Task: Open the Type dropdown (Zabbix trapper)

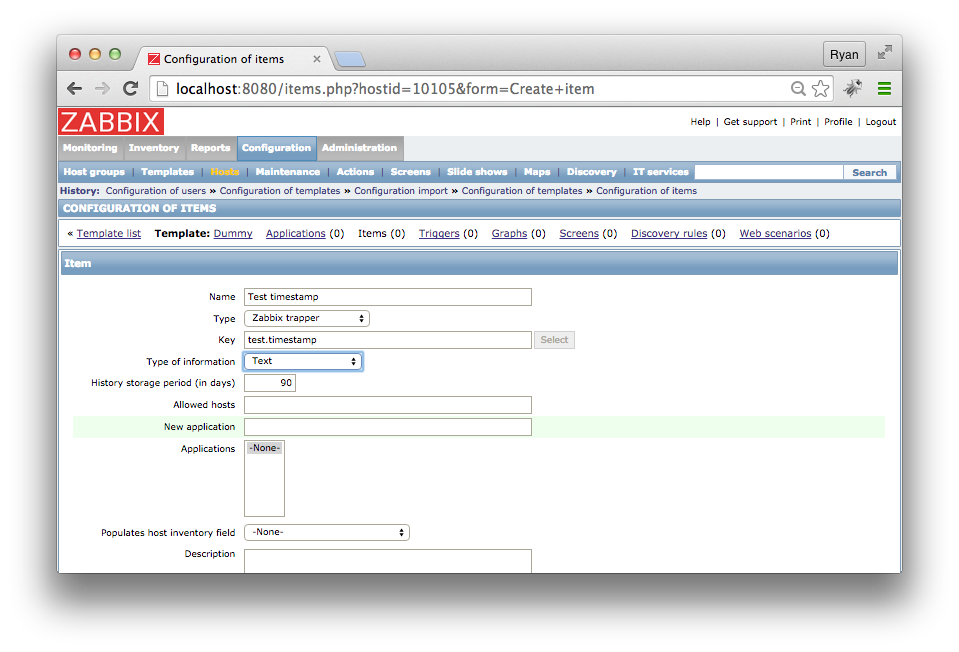Action: [307, 318]
